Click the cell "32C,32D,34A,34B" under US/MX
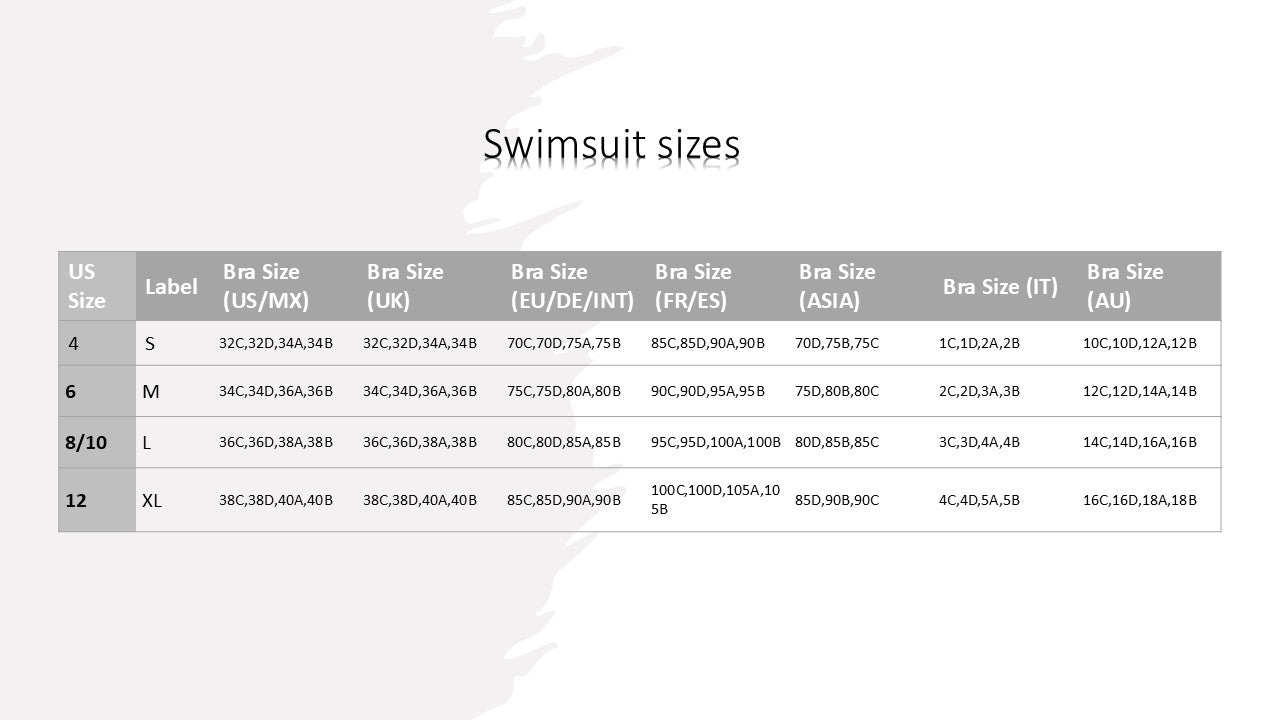Image resolution: width=1280 pixels, height=720 pixels. click(276, 343)
